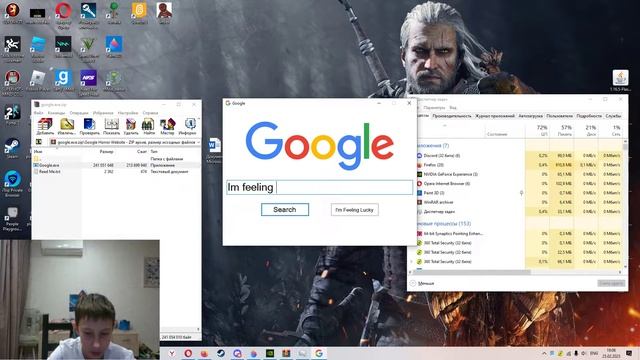Switch to Автозагрузка tab in Task Manager

tap(531, 116)
